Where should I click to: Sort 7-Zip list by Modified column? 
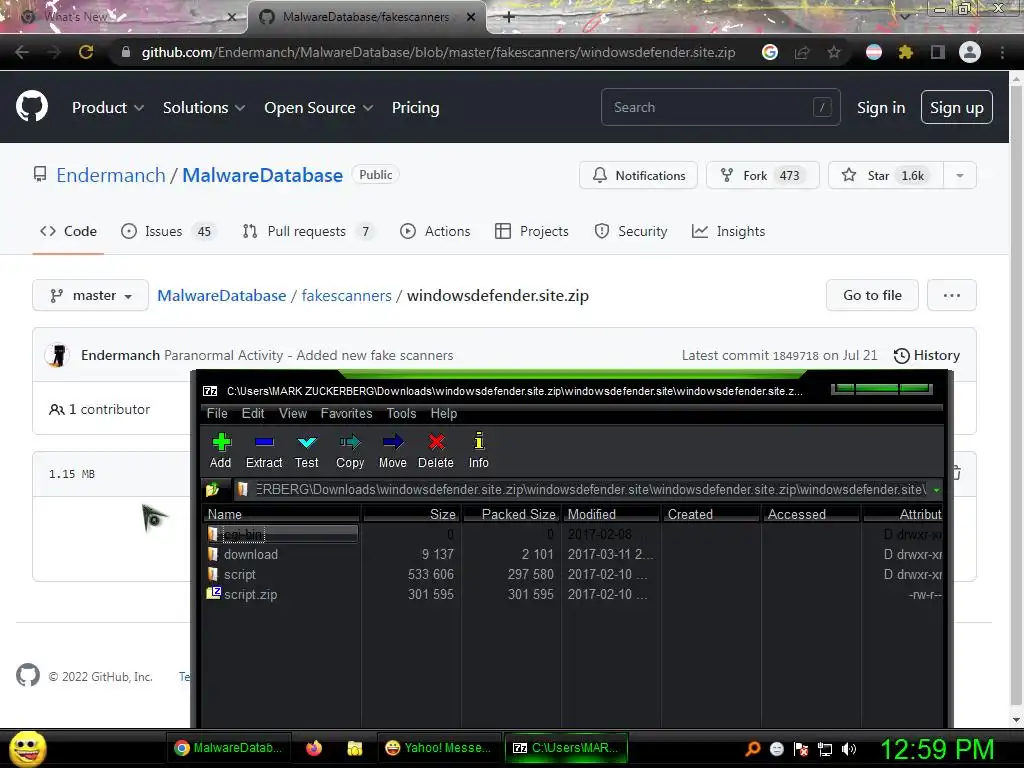pyautogui.click(x=611, y=515)
